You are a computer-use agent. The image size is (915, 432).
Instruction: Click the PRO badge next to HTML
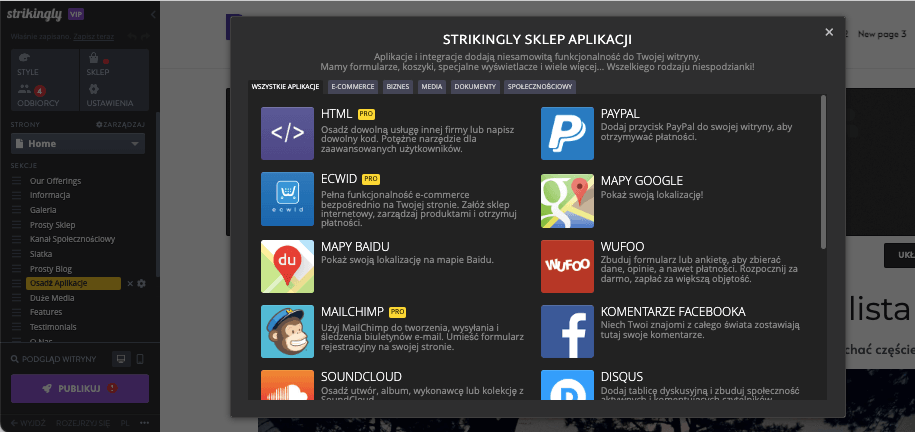click(366, 114)
